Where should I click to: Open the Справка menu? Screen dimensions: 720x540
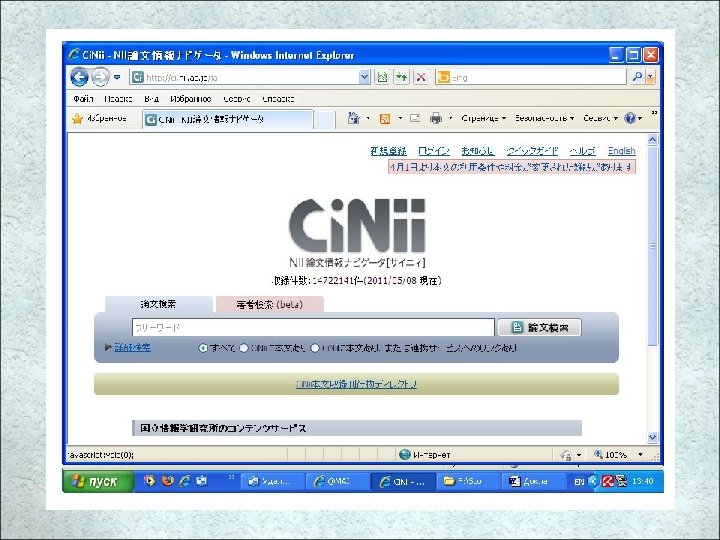(278, 99)
